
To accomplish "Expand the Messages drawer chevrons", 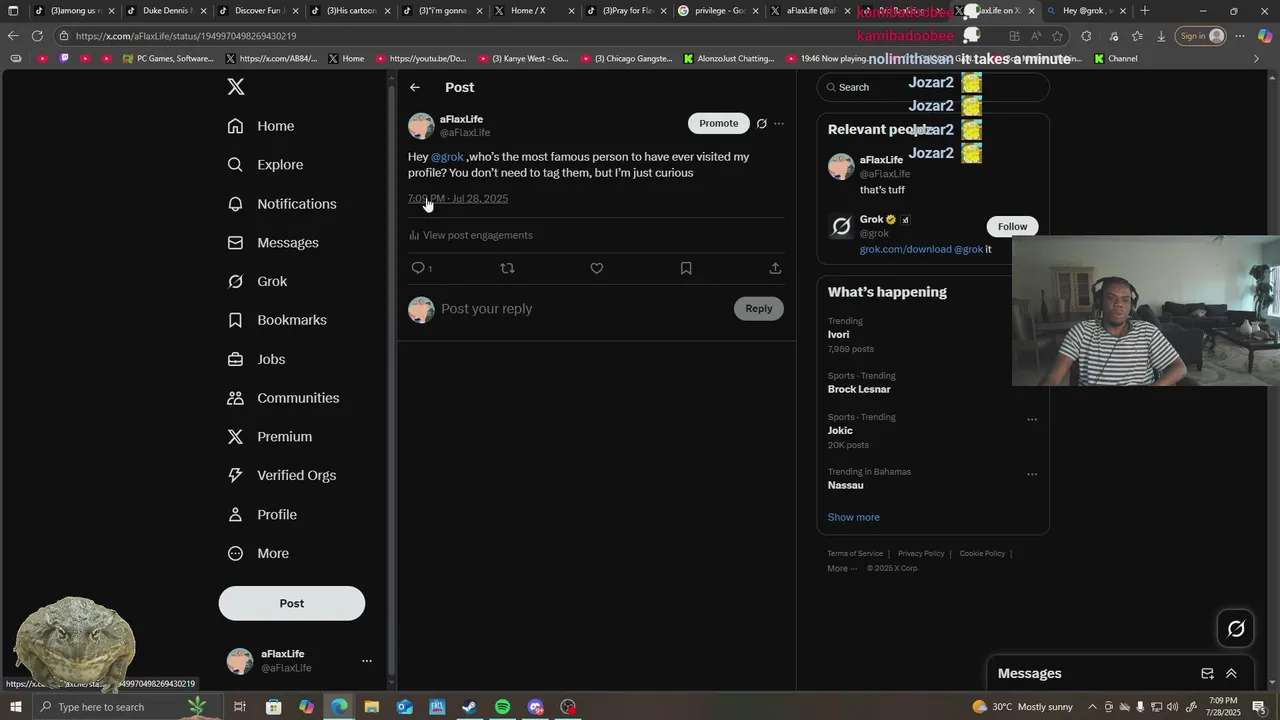I will click(x=1231, y=674).
